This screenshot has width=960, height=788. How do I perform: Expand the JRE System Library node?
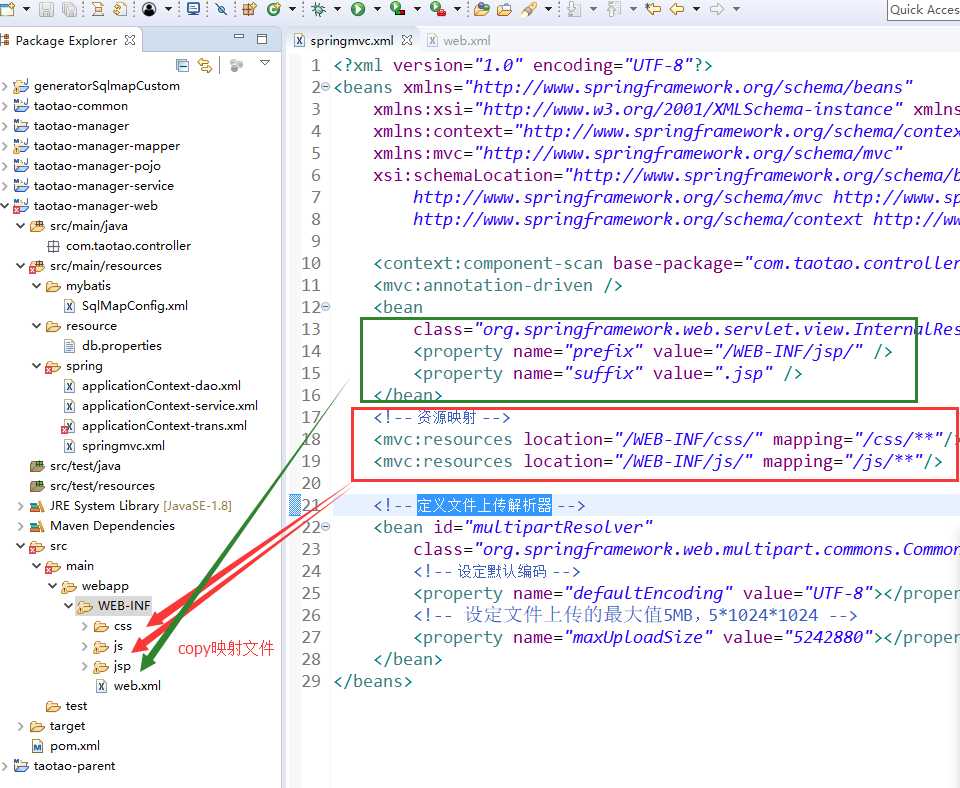point(21,506)
